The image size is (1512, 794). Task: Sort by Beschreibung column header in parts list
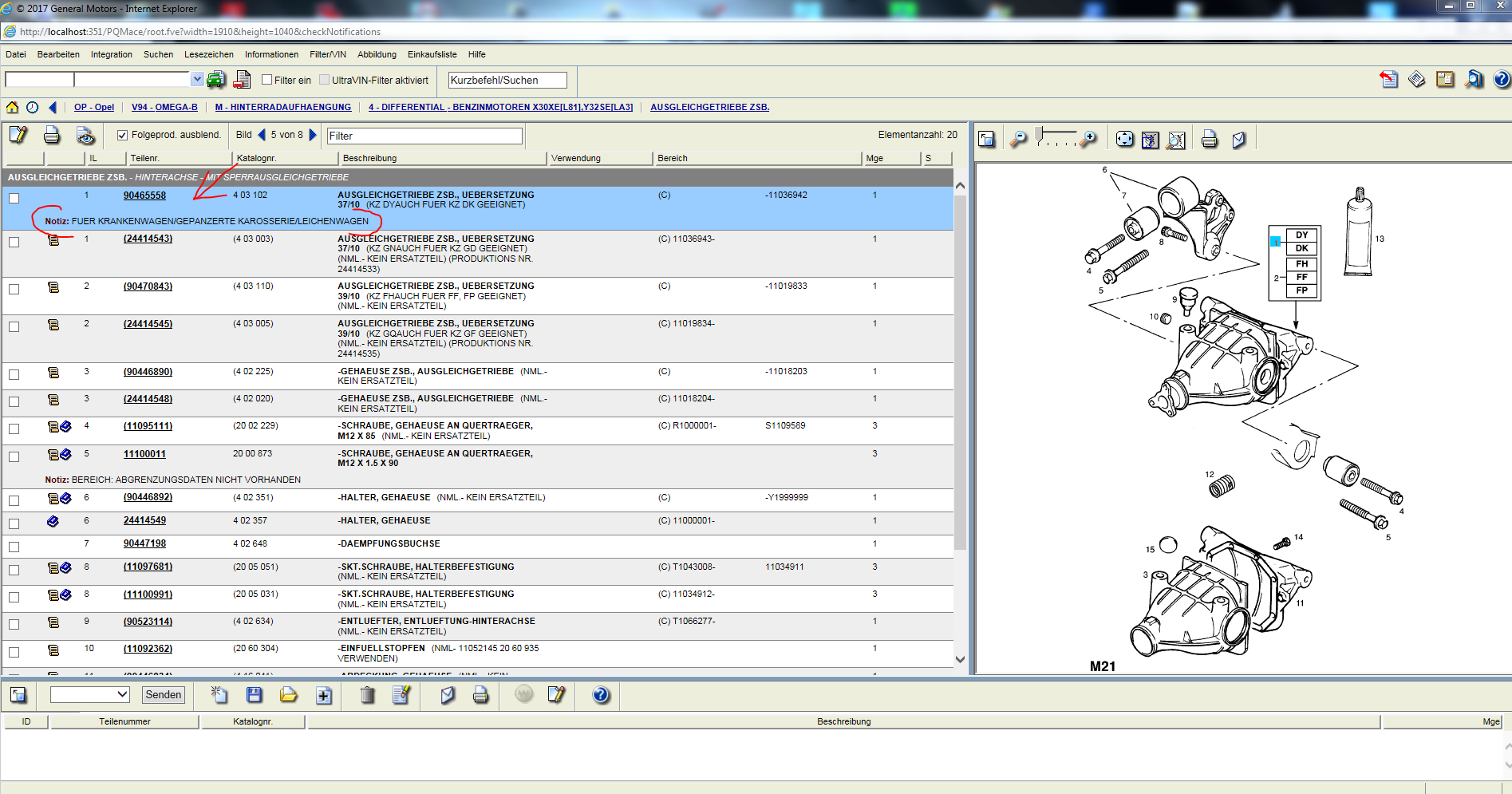[443, 158]
